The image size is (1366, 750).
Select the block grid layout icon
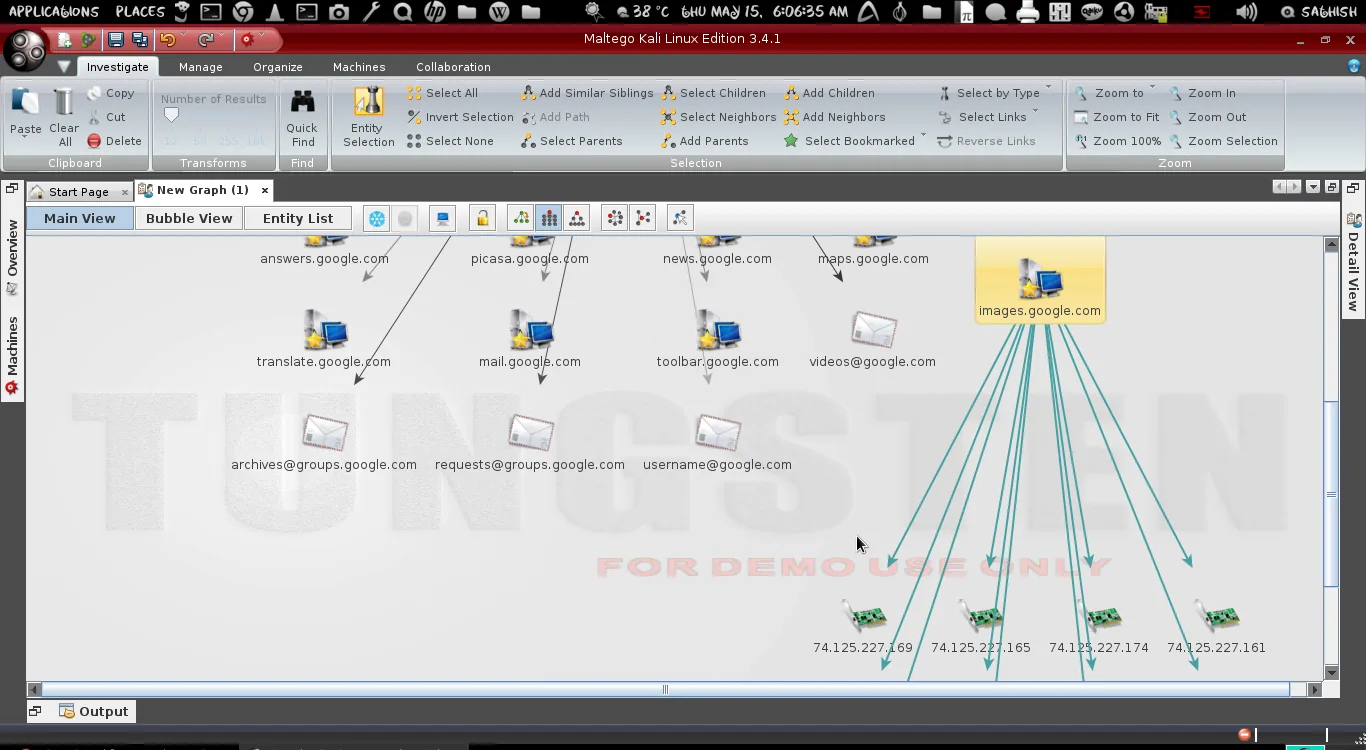[x=549, y=218]
